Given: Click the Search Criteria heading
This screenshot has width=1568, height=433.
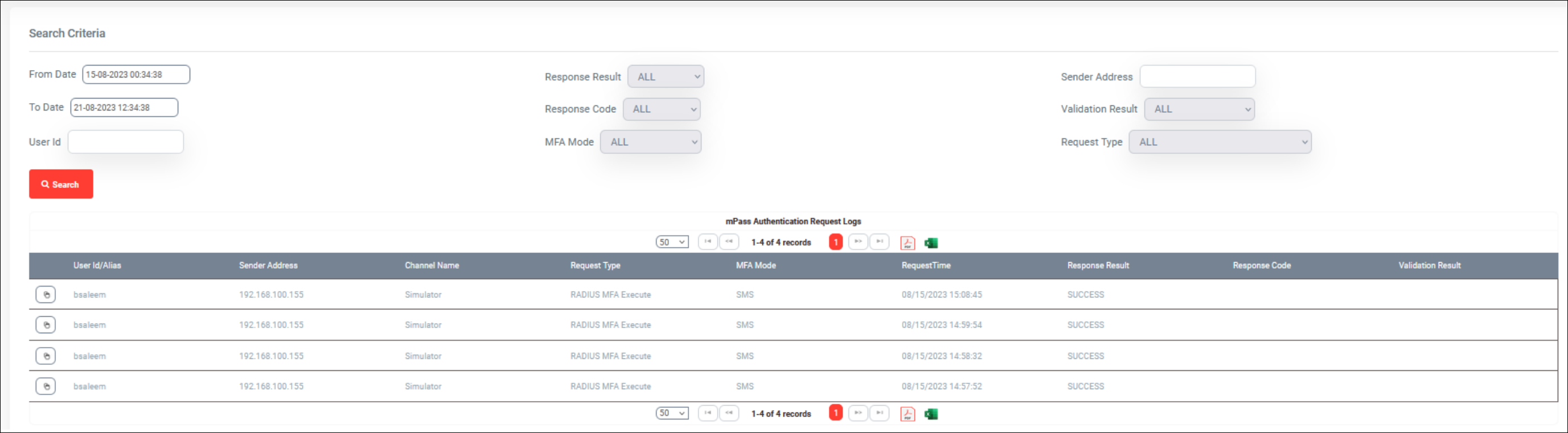Looking at the screenshot, I should 67,34.
